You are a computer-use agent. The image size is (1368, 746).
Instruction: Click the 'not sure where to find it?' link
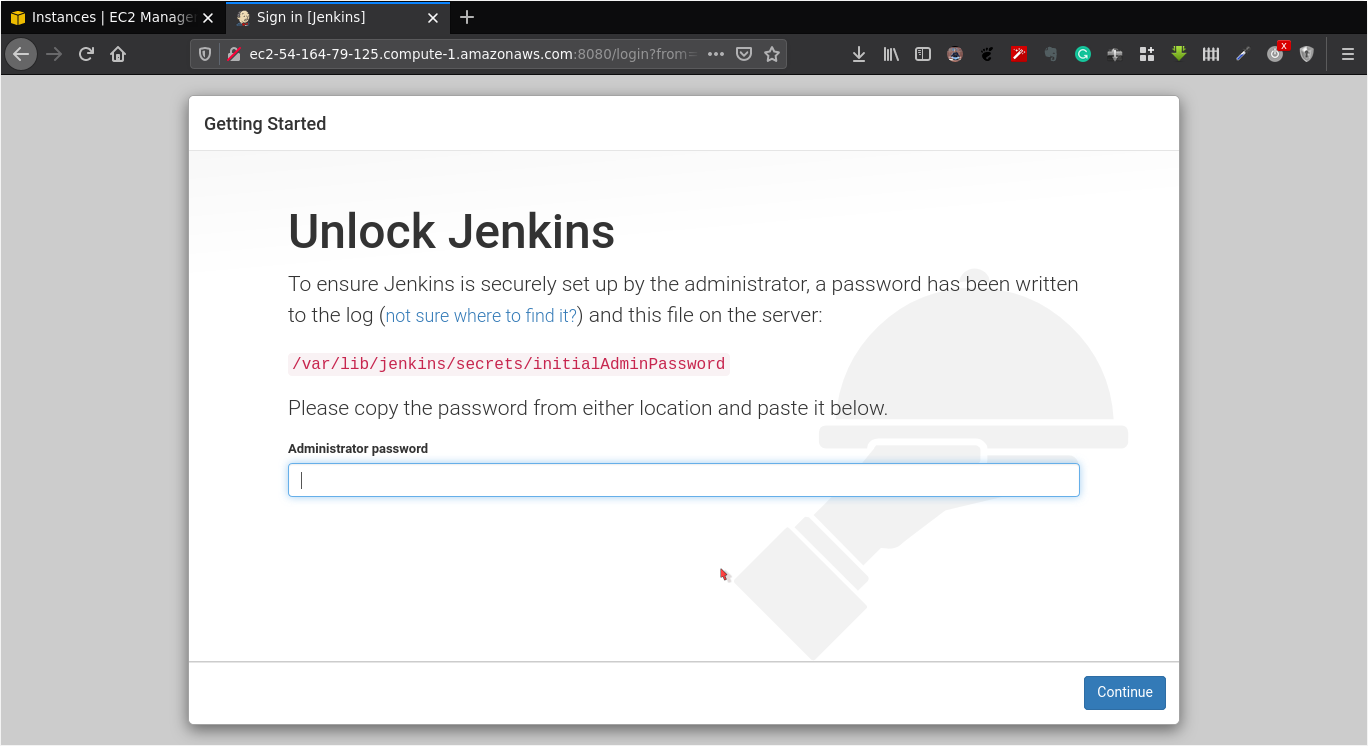coord(481,316)
